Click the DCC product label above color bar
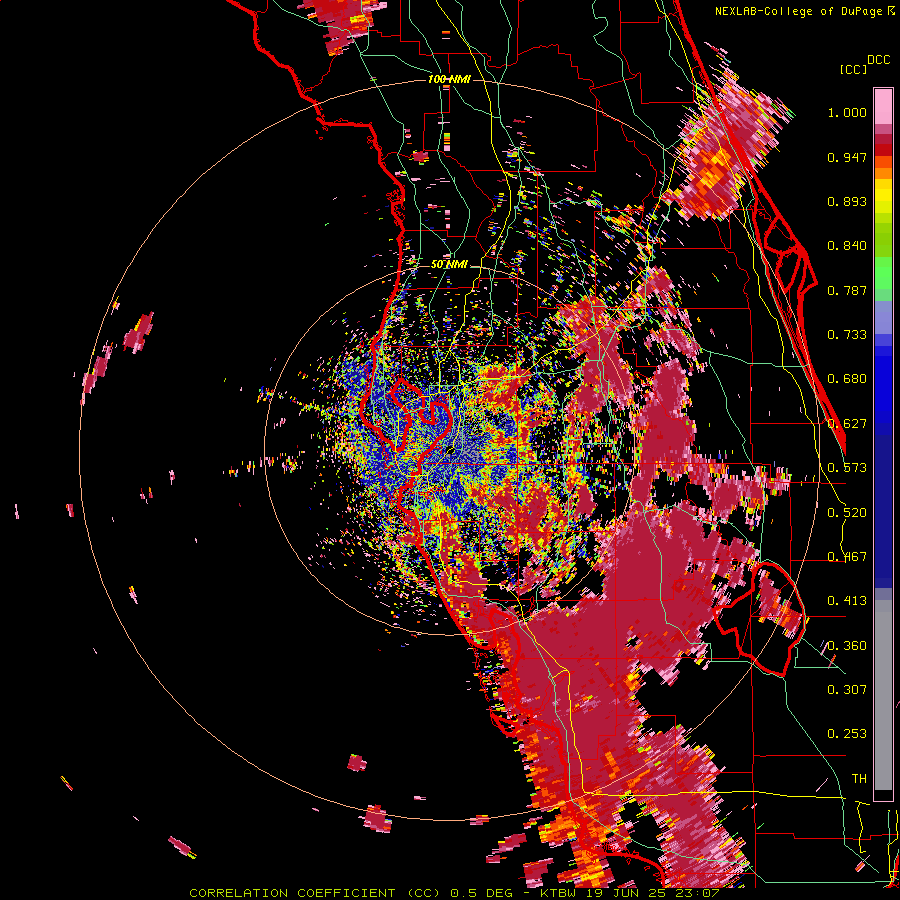The width and height of the screenshot is (900, 900). pos(879,60)
